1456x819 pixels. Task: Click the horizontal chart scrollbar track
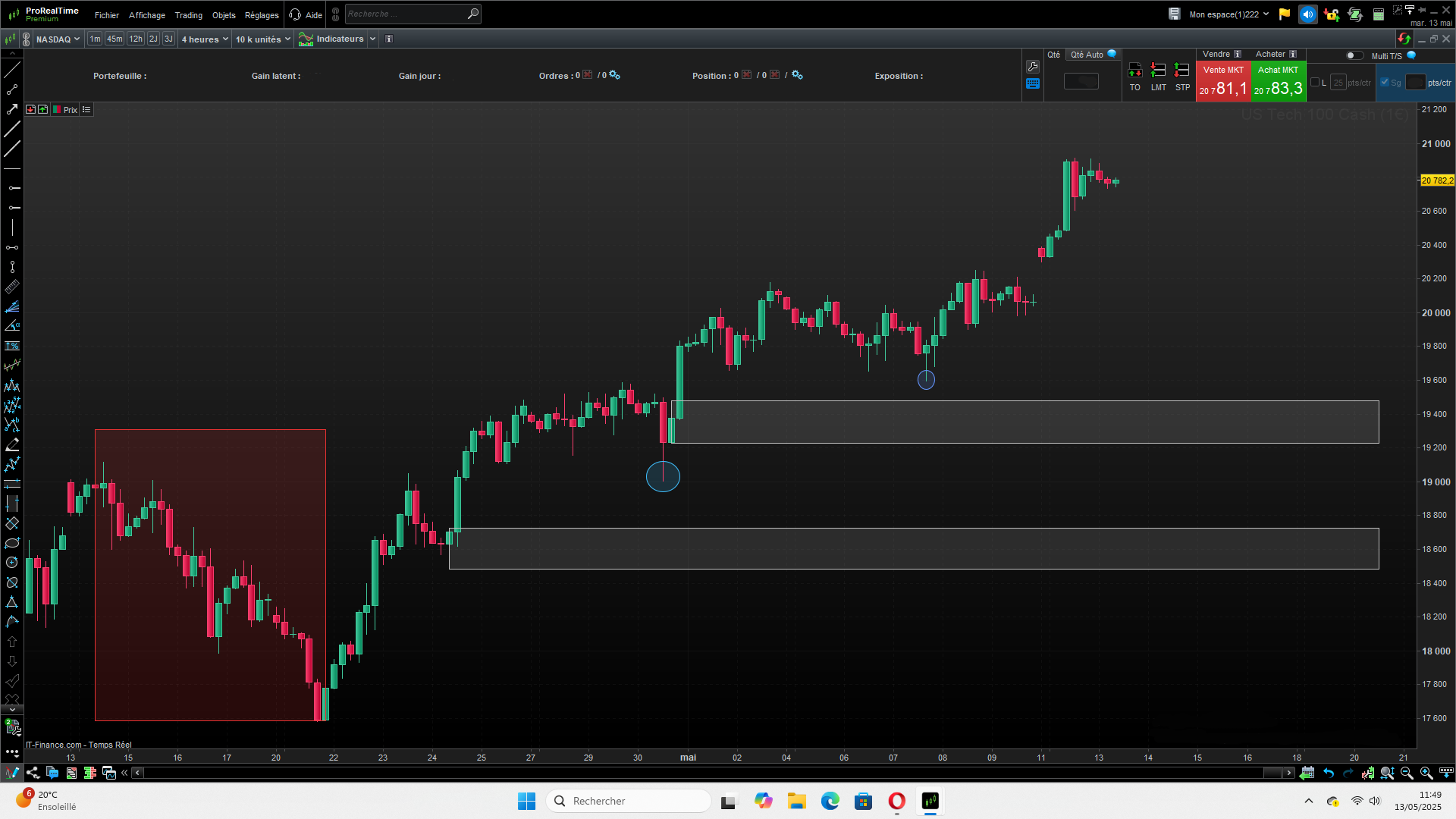click(x=682, y=773)
